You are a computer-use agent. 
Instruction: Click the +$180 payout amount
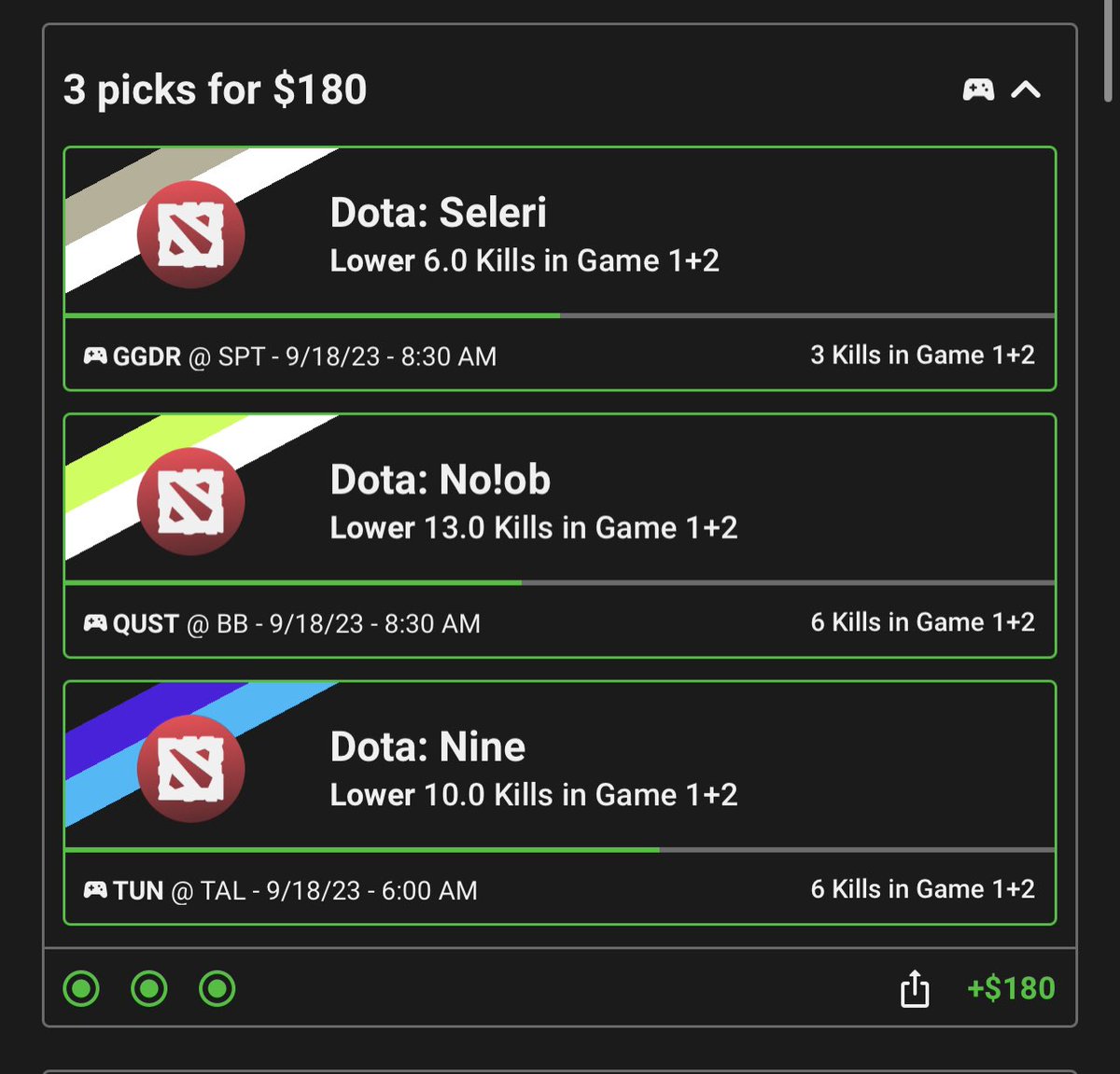coord(1011,988)
